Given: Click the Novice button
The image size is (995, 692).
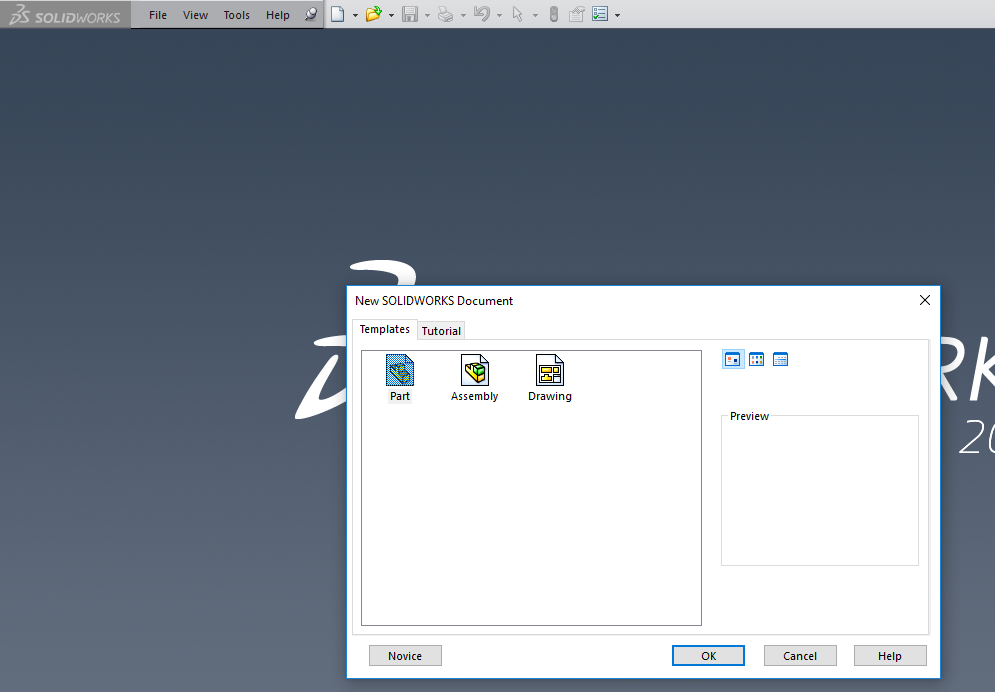Looking at the screenshot, I should click(x=405, y=656).
